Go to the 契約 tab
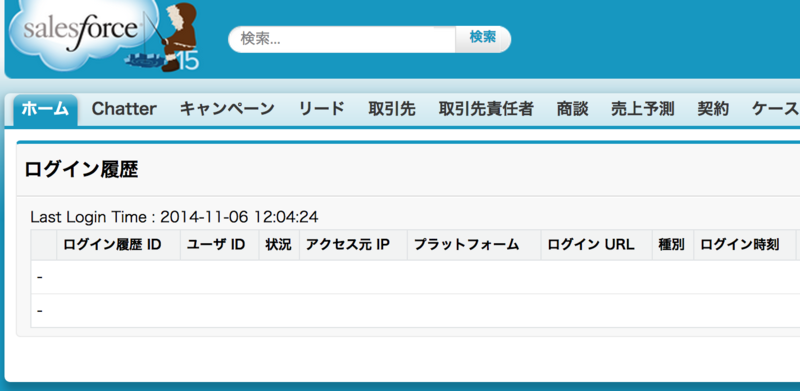This screenshot has width=800, height=391. [713, 109]
